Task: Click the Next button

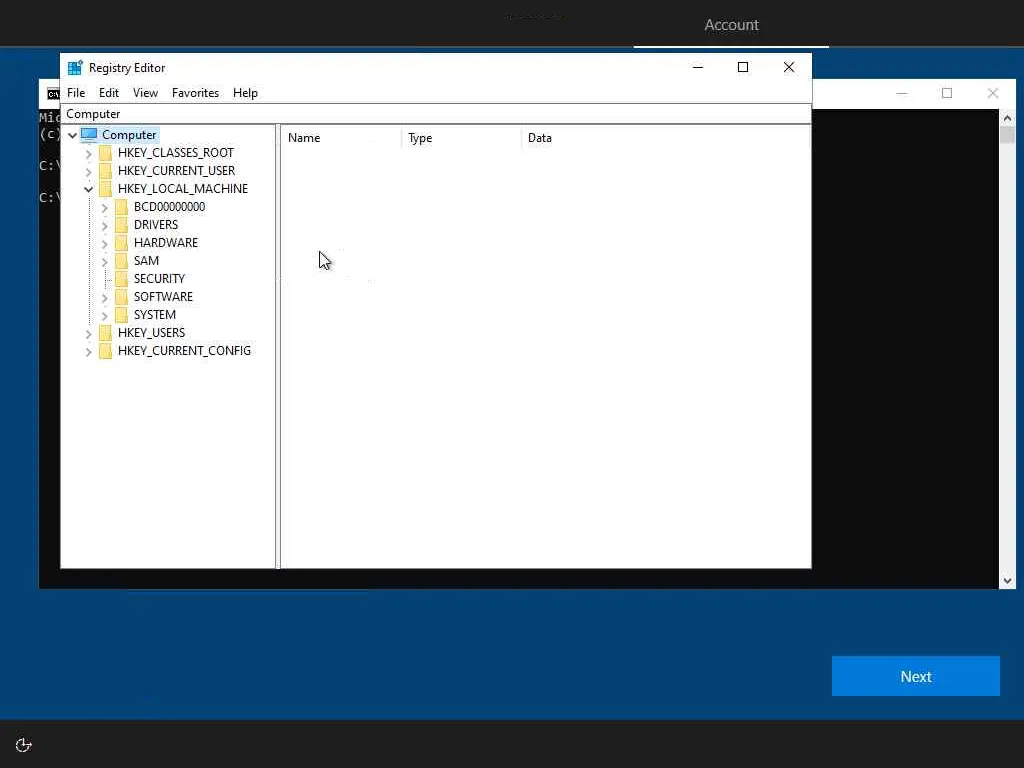Action: pos(916,676)
